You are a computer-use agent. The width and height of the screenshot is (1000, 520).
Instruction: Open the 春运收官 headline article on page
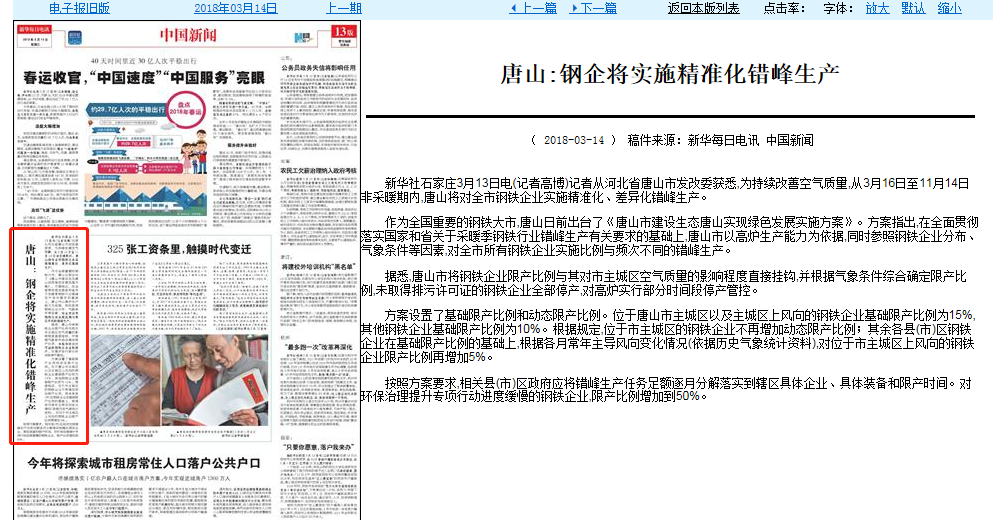[x=144, y=77]
